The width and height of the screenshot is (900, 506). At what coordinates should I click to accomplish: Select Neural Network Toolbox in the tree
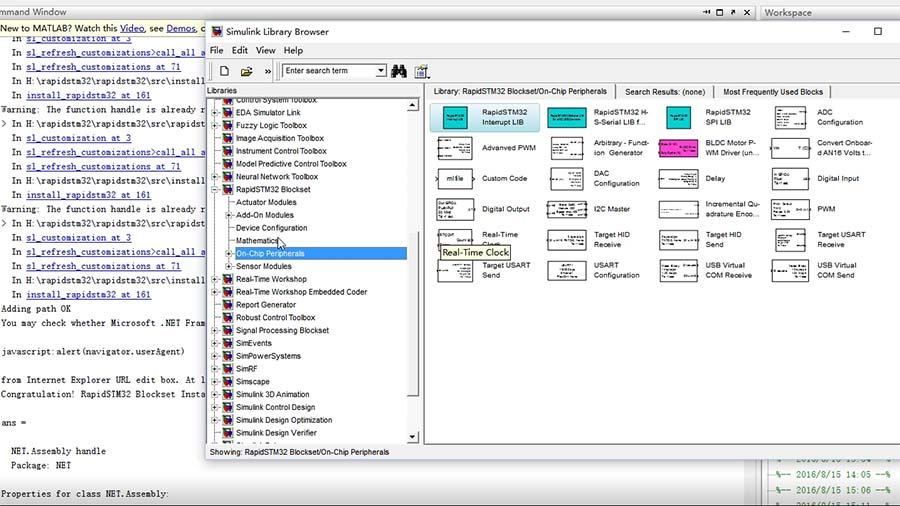[277, 177]
